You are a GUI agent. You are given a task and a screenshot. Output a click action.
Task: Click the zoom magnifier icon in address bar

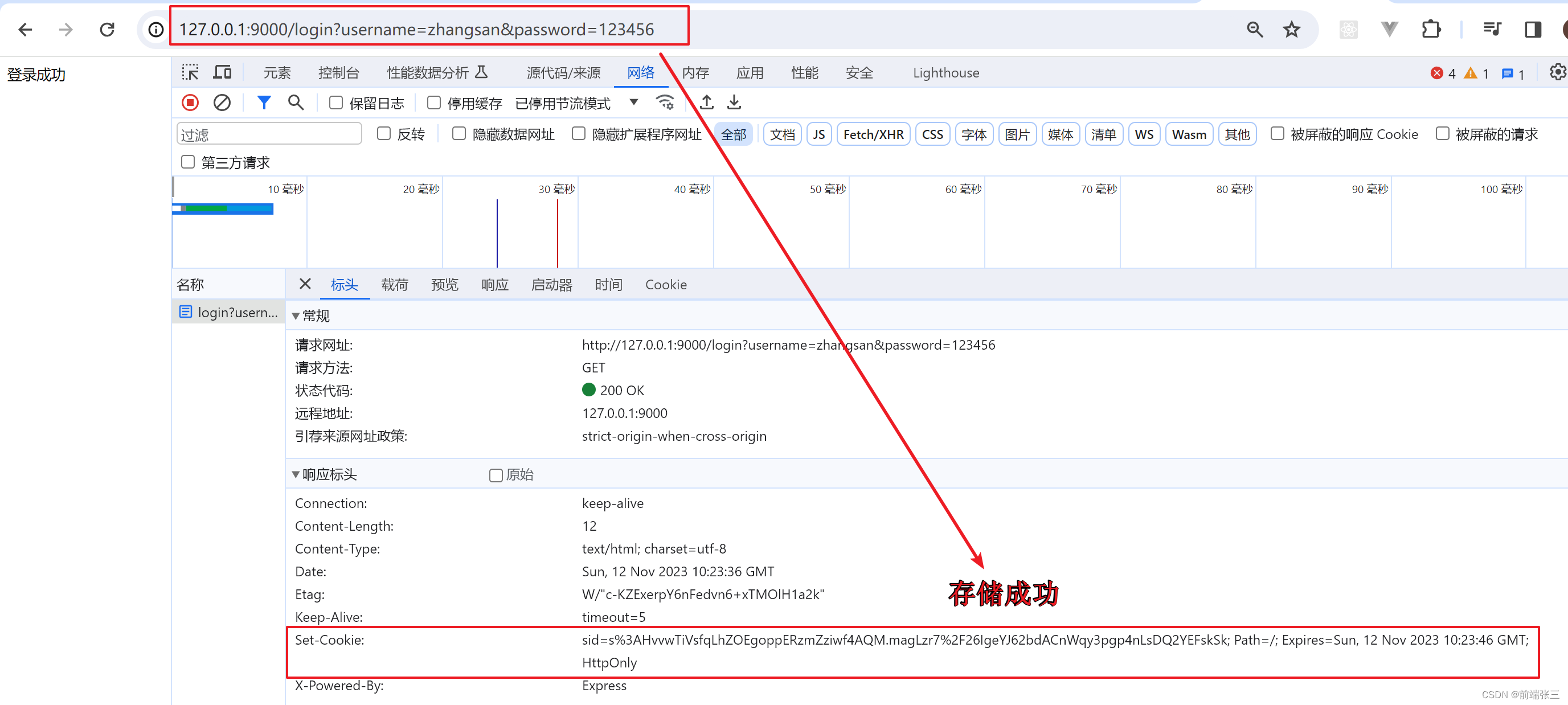(1254, 29)
